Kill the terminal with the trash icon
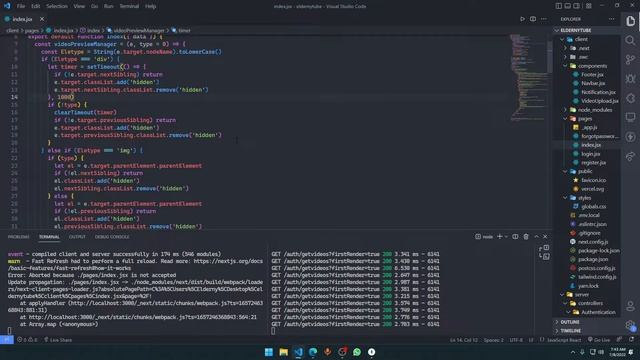Screen dimensions: 640x360 click(526, 237)
